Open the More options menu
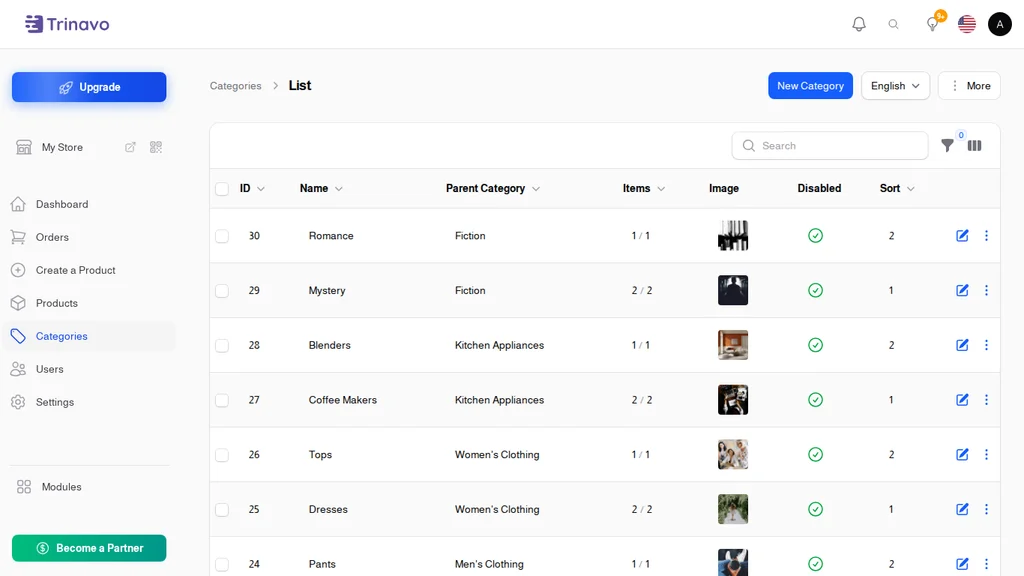The width and height of the screenshot is (1024, 576). tap(969, 86)
